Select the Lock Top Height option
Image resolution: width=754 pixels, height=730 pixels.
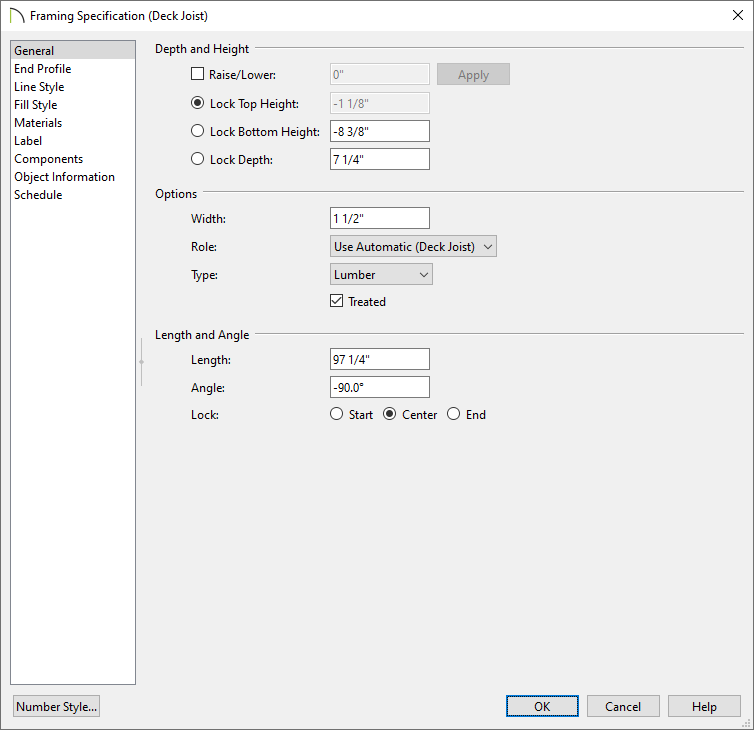(x=197, y=103)
